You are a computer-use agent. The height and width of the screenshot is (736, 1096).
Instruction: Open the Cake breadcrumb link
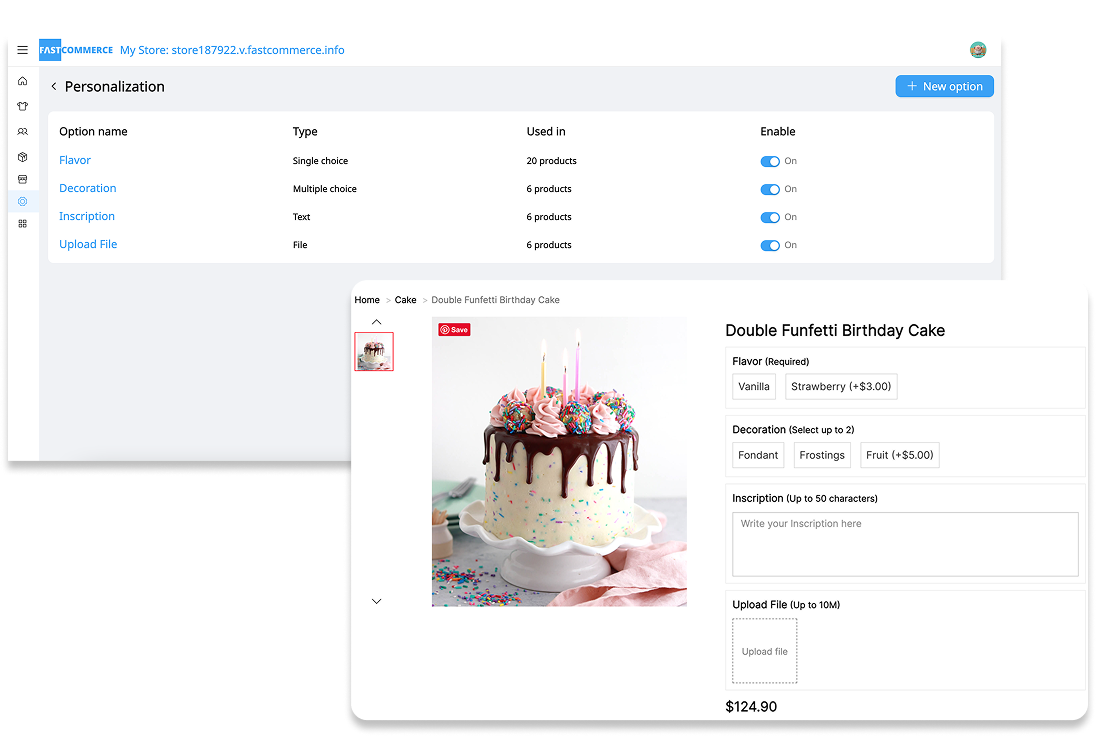click(405, 299)
